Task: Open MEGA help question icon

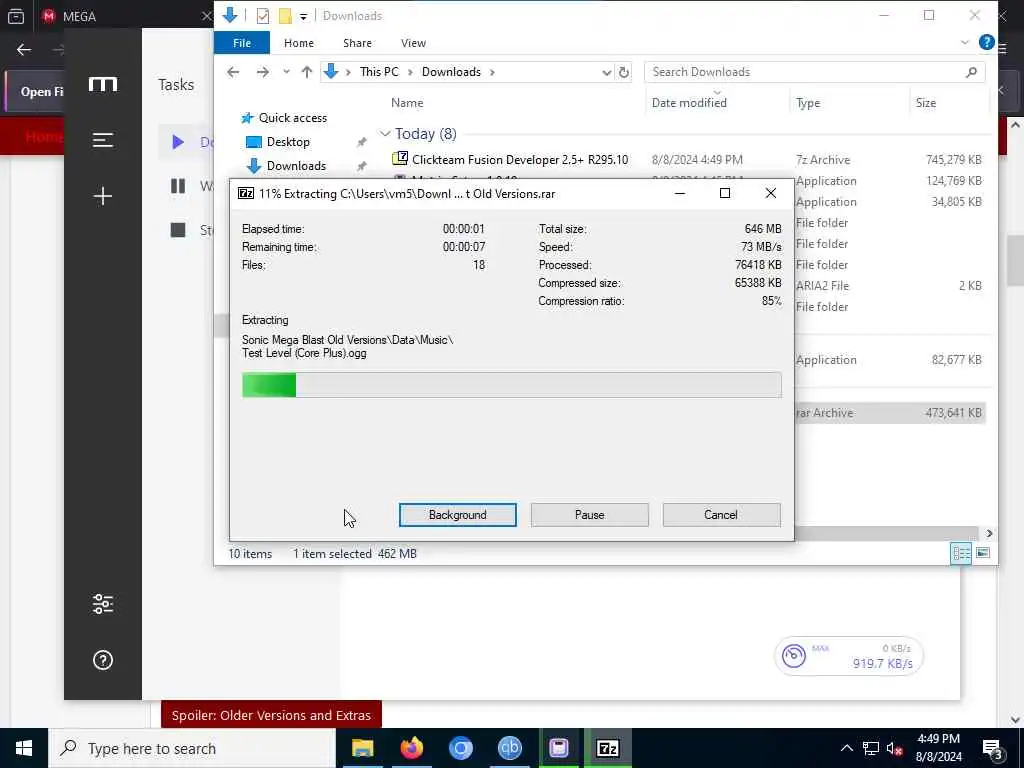Action: (103, 660)
